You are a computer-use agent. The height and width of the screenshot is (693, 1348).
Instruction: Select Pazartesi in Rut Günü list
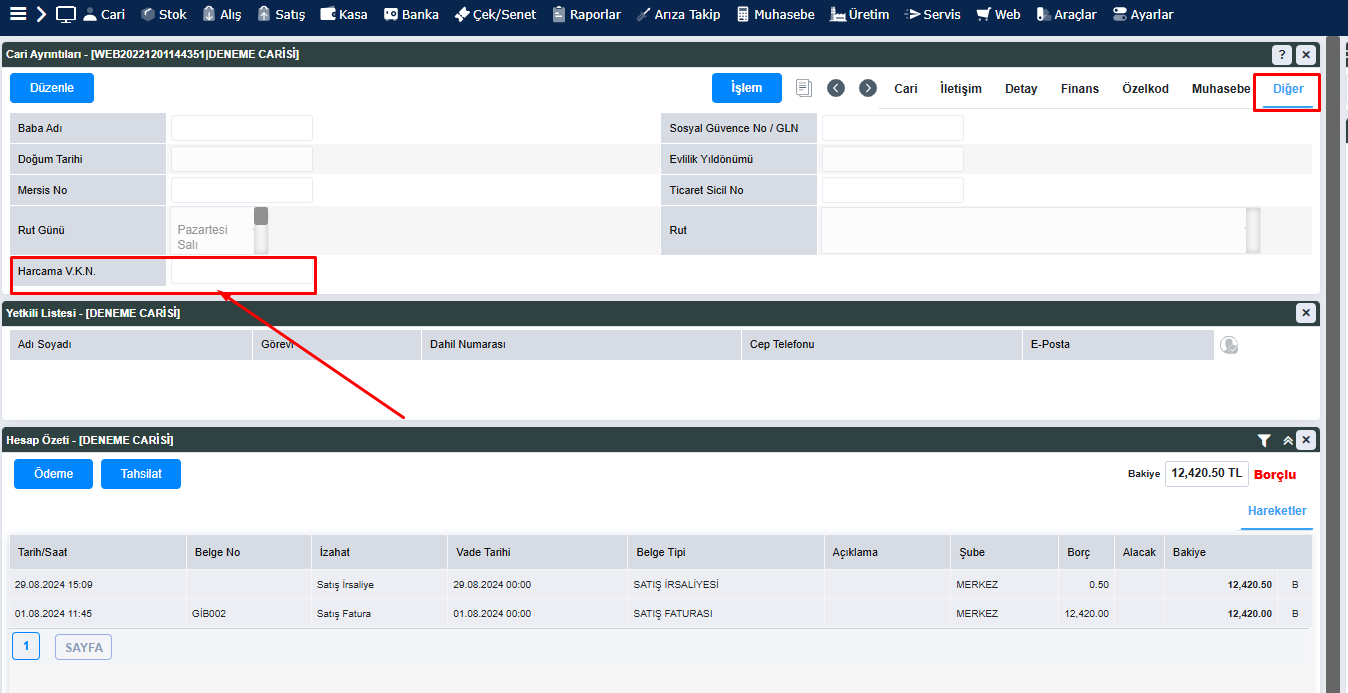202,229
